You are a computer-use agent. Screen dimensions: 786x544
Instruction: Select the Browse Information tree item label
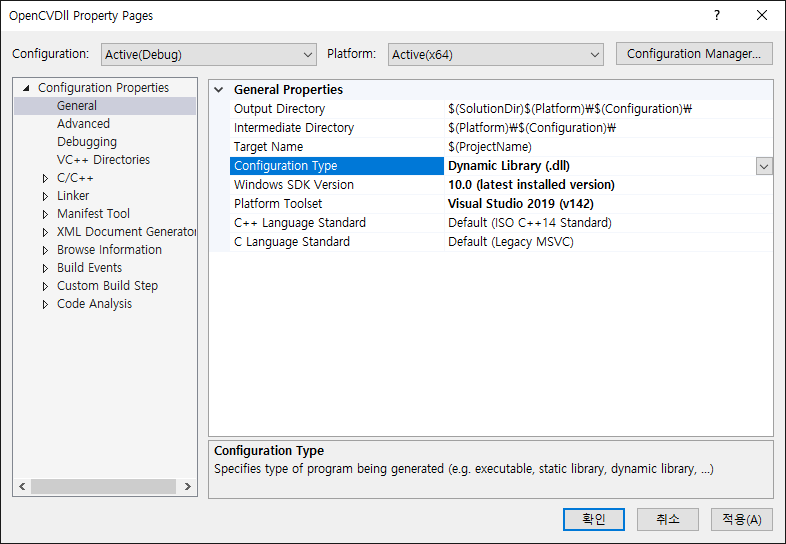coord(109,250)
